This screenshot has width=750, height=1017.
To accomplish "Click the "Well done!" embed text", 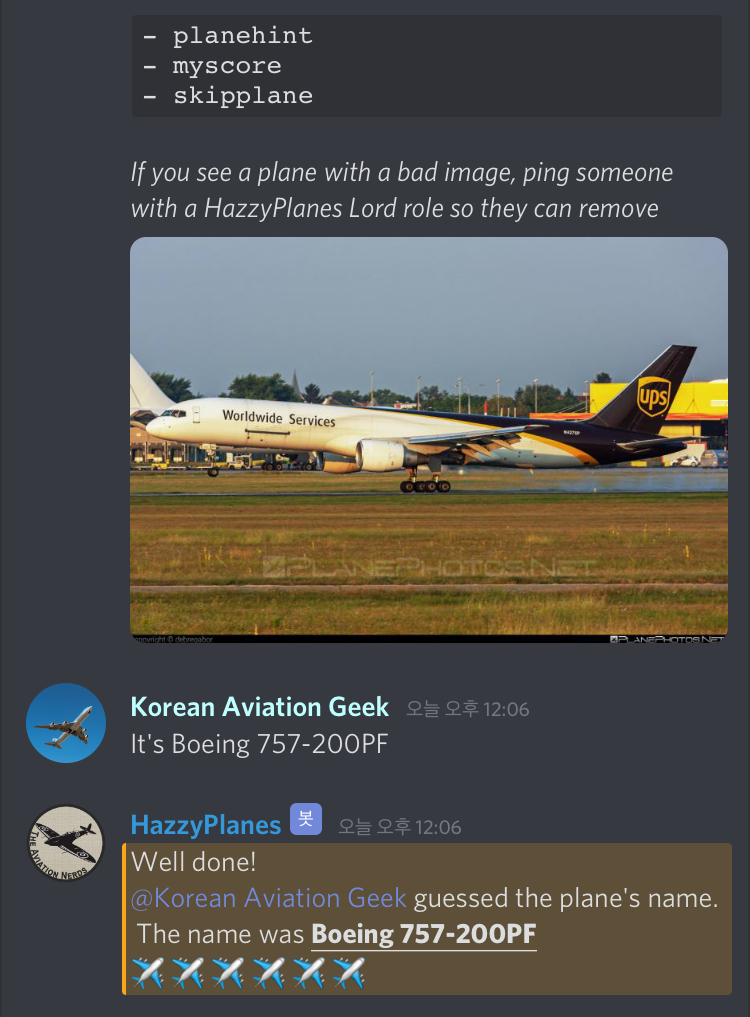I will (x=193, y=862).
